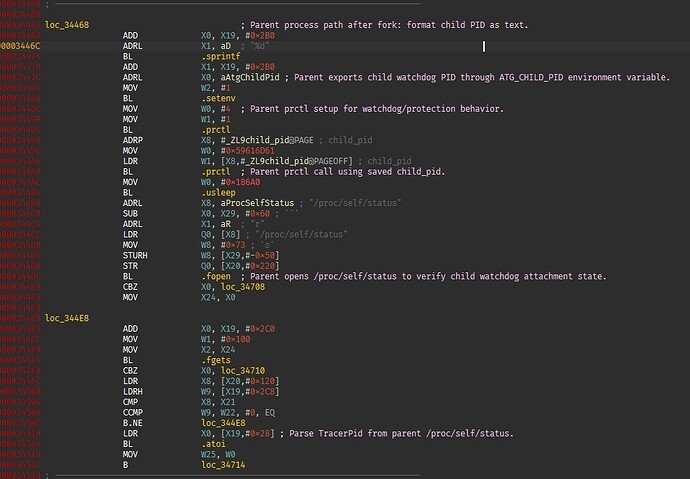Viewport: 690px width, 479px height.
Task: Click the B.NE mnemonic
Action: 133,423
